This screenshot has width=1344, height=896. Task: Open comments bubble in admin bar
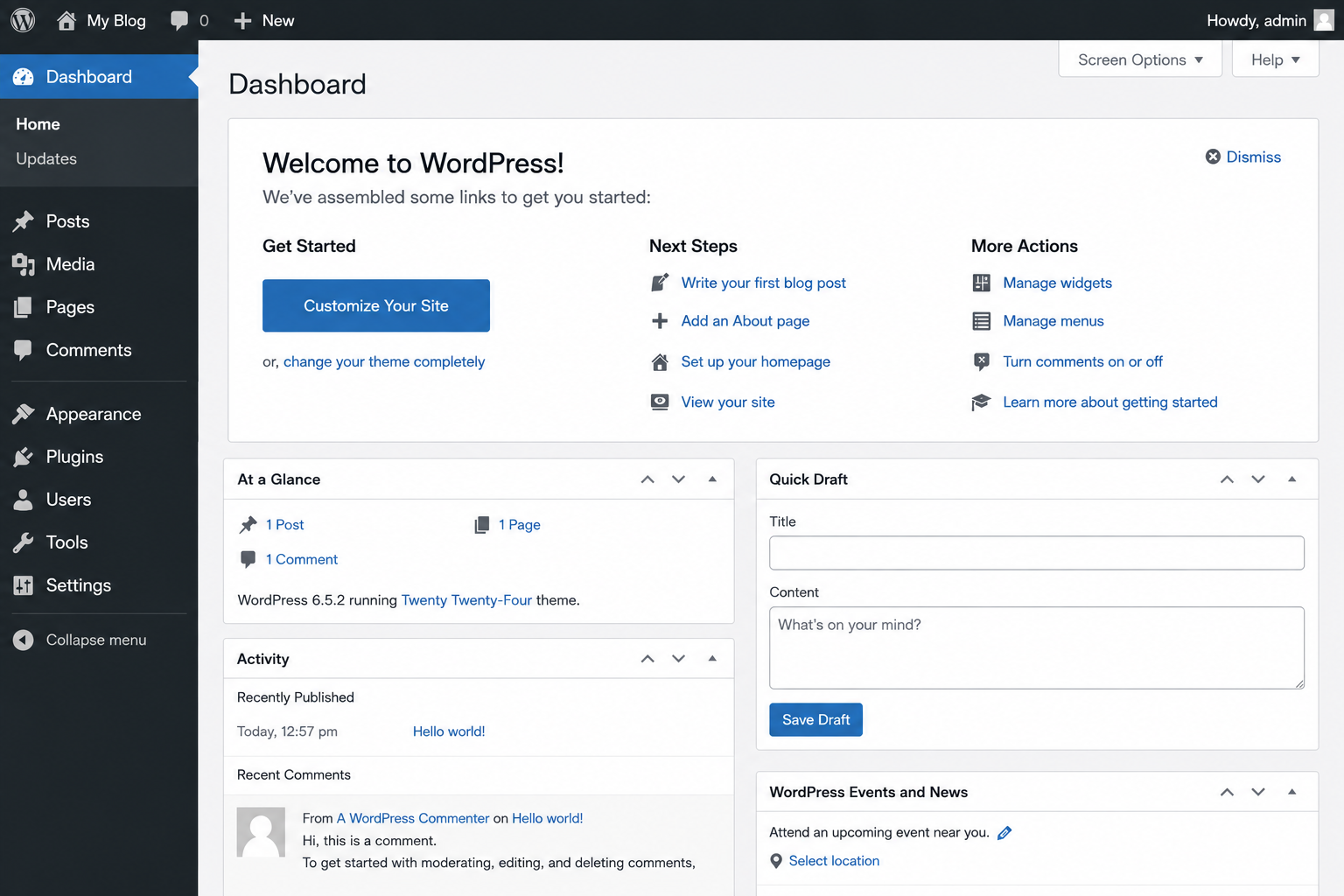(x=179, y=20)
